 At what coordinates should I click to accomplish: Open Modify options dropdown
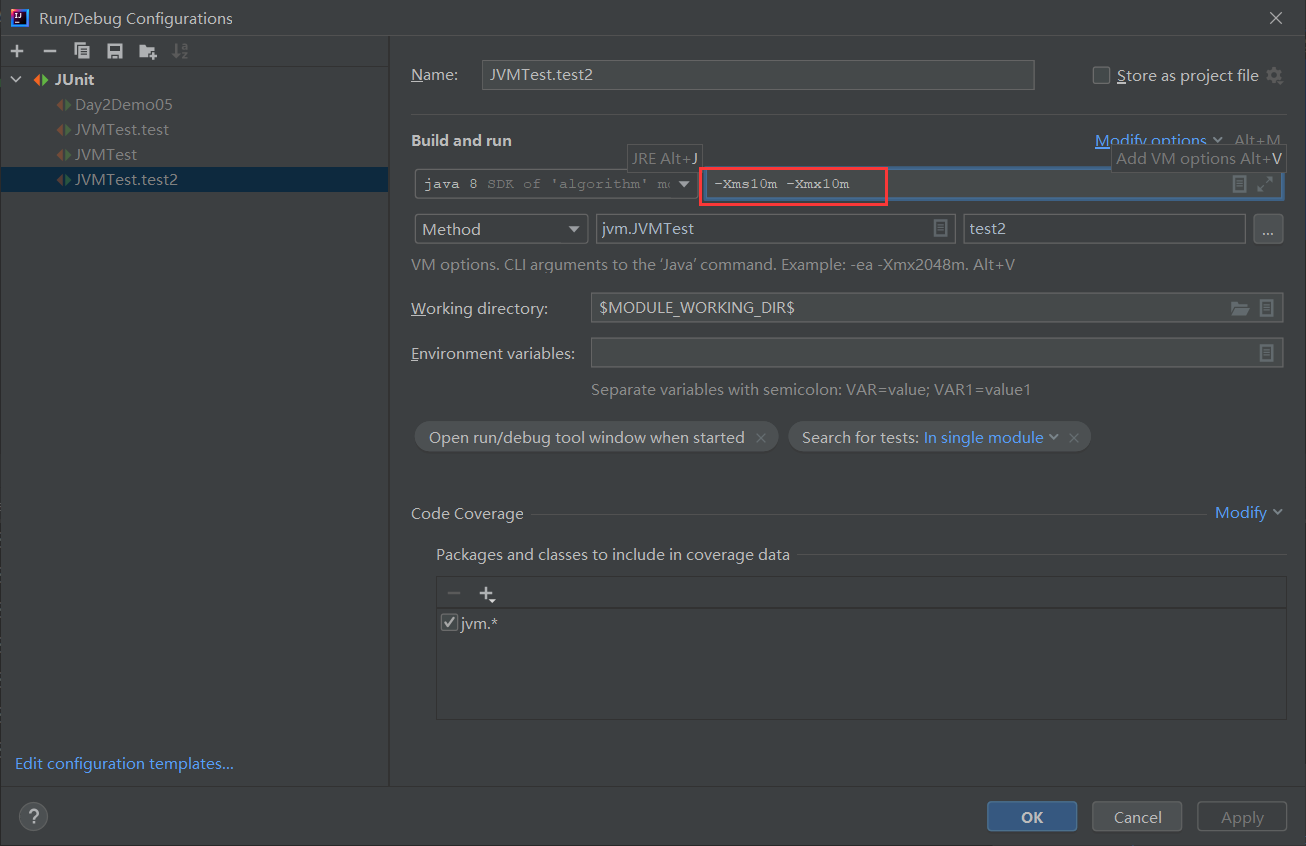[x=1159, y=141]
